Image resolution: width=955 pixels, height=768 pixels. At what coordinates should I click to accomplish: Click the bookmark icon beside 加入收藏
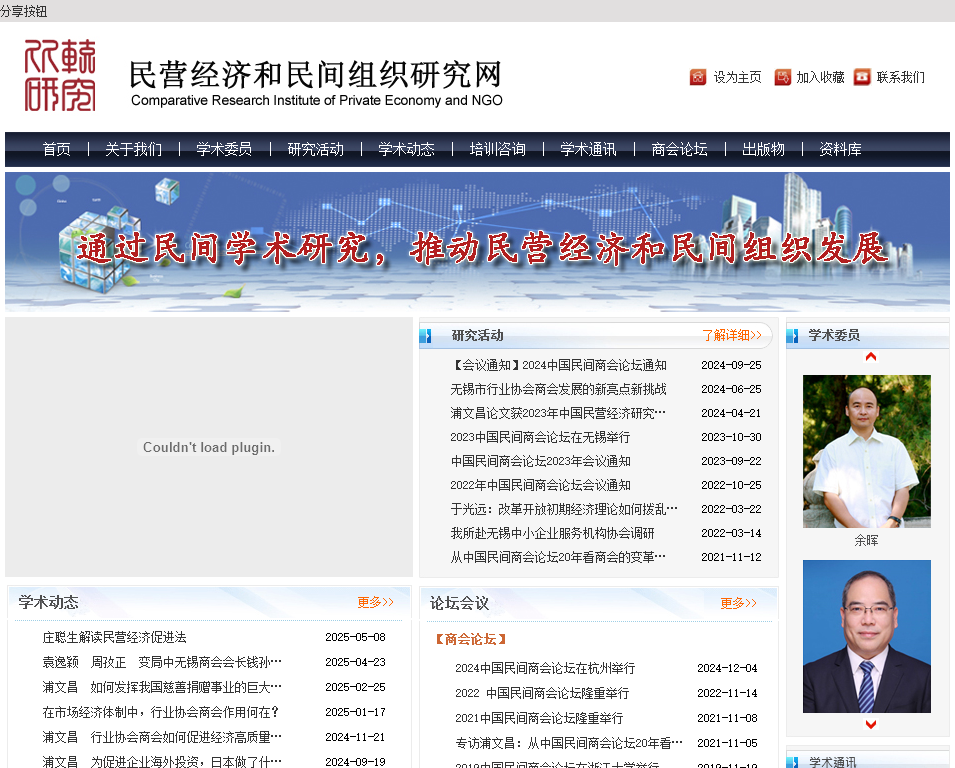pos(782,77)
